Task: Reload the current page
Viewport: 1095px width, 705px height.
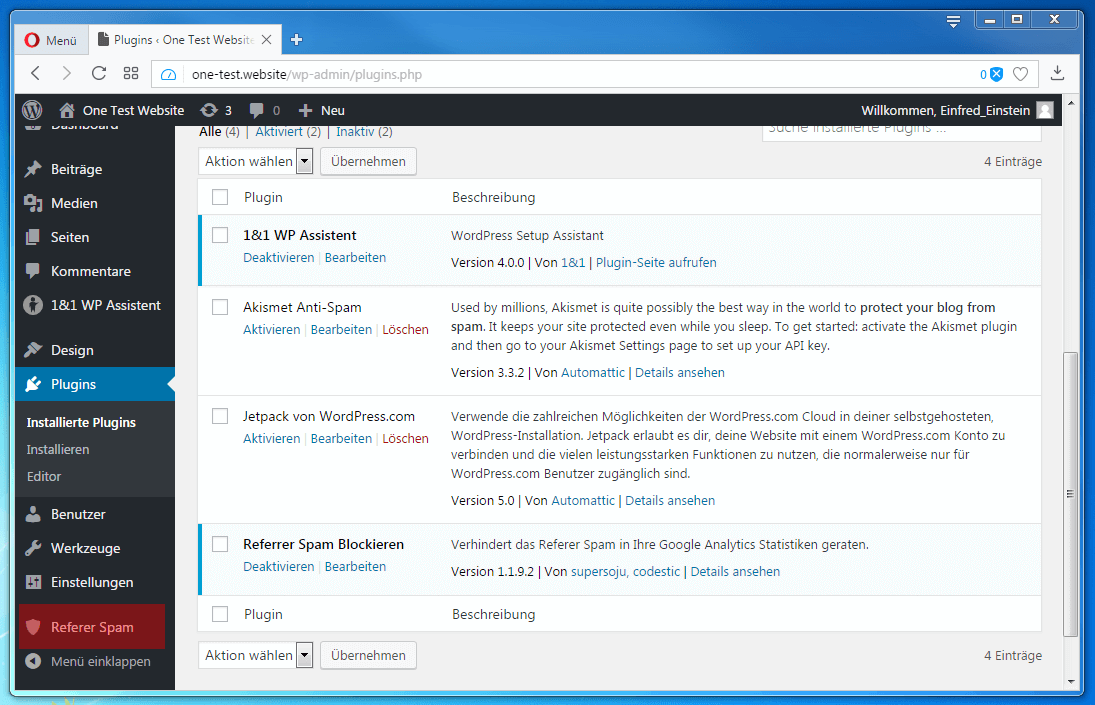Action: point(98,73)
